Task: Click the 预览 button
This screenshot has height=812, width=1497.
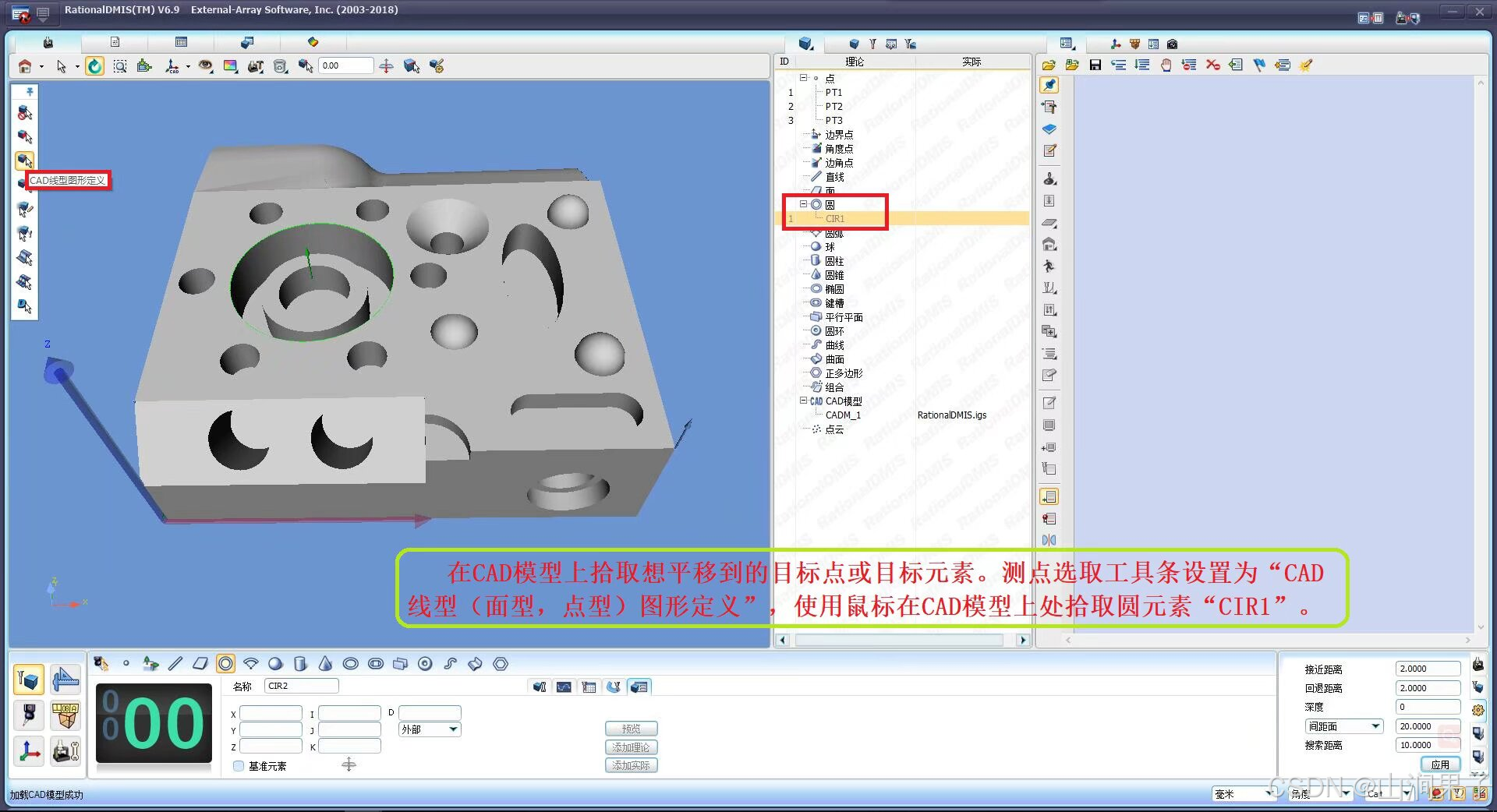Action: [632, 728]
